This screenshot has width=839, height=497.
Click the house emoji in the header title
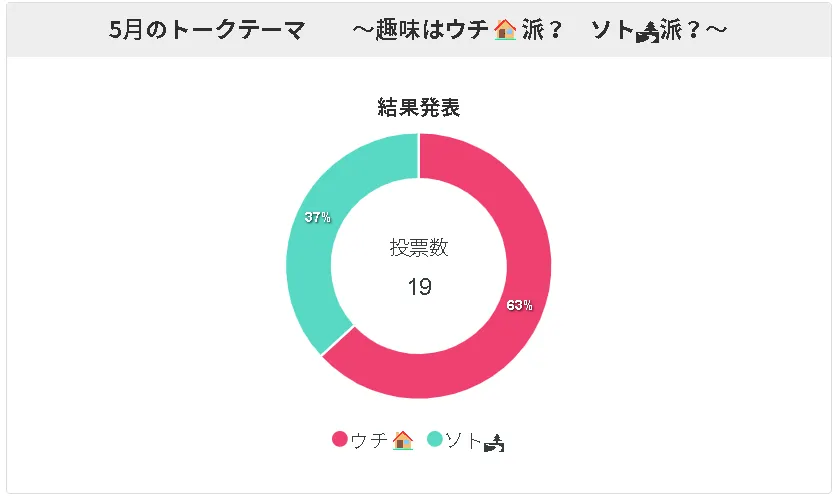[505, 29]
